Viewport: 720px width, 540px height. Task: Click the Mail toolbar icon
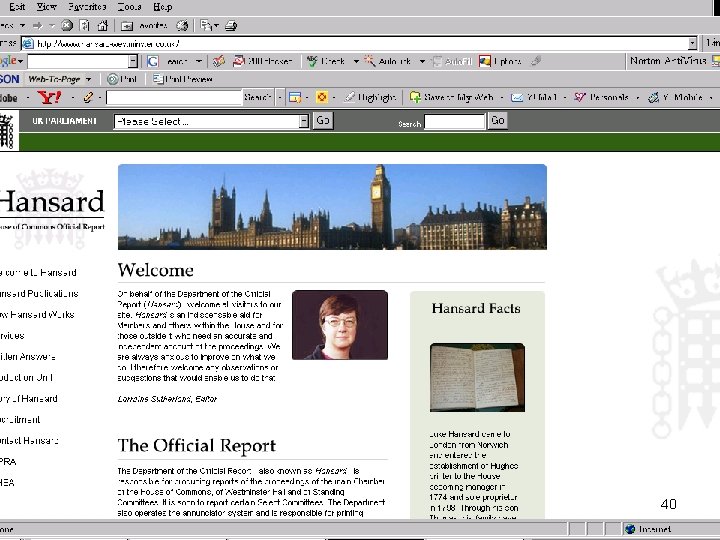(x=206, y=26)
